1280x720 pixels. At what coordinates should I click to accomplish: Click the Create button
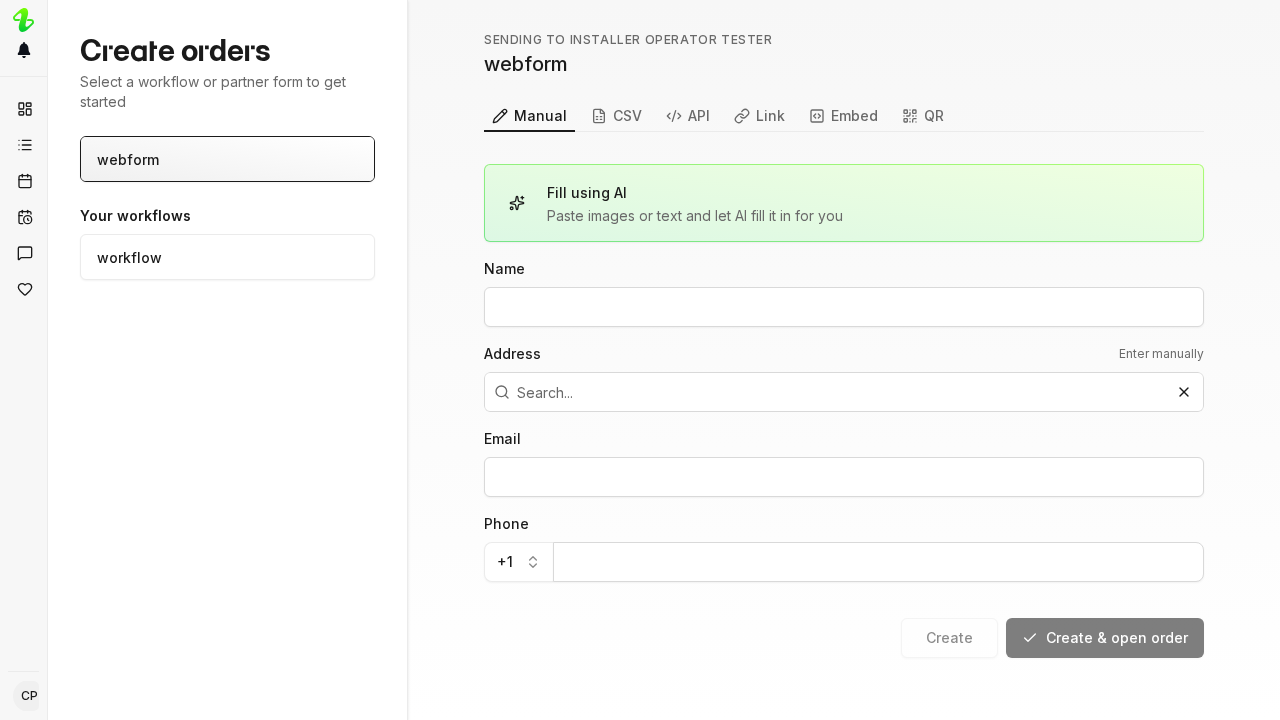pos(949,638)
